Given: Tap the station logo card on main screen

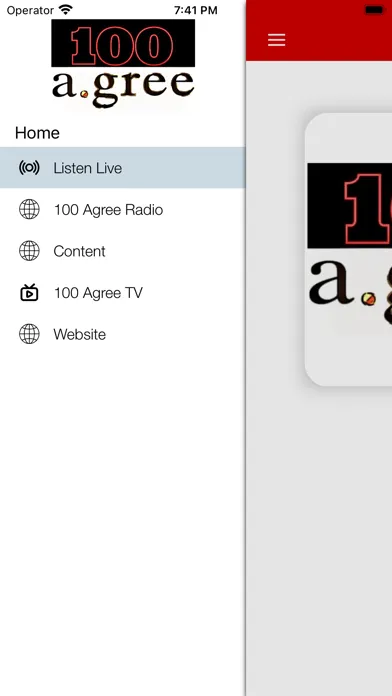Looking at the screenshot, I should click(x=348, y=249).
